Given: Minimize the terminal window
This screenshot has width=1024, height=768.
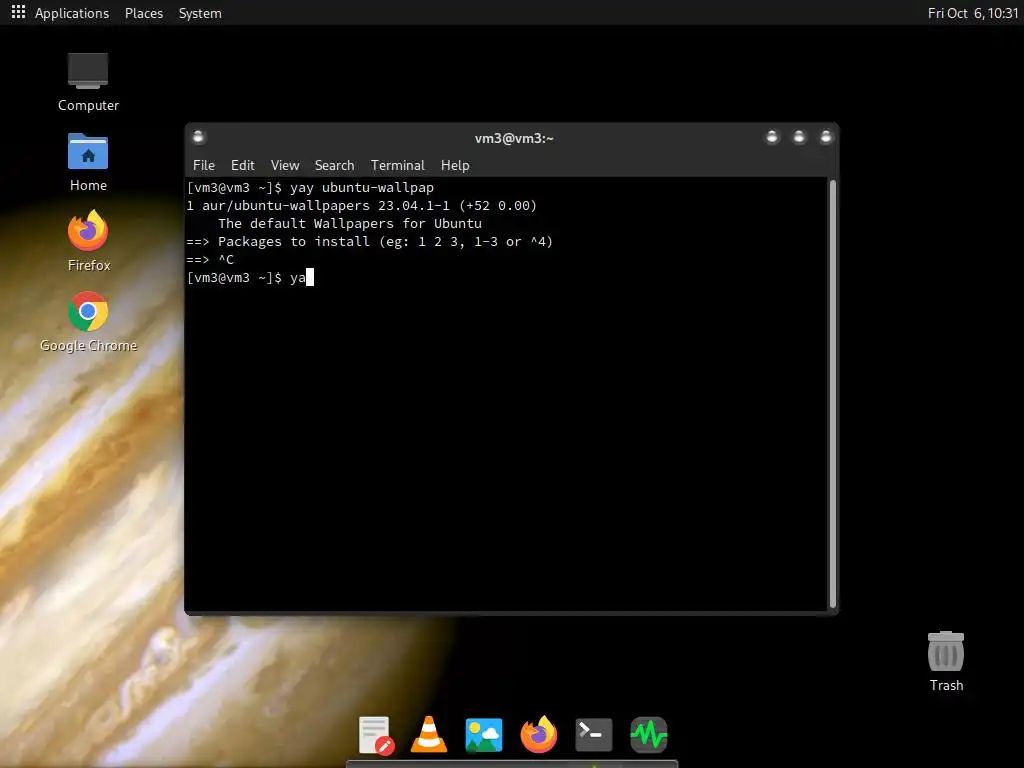Looking at the screenshot, I should [x=772, y=137].
